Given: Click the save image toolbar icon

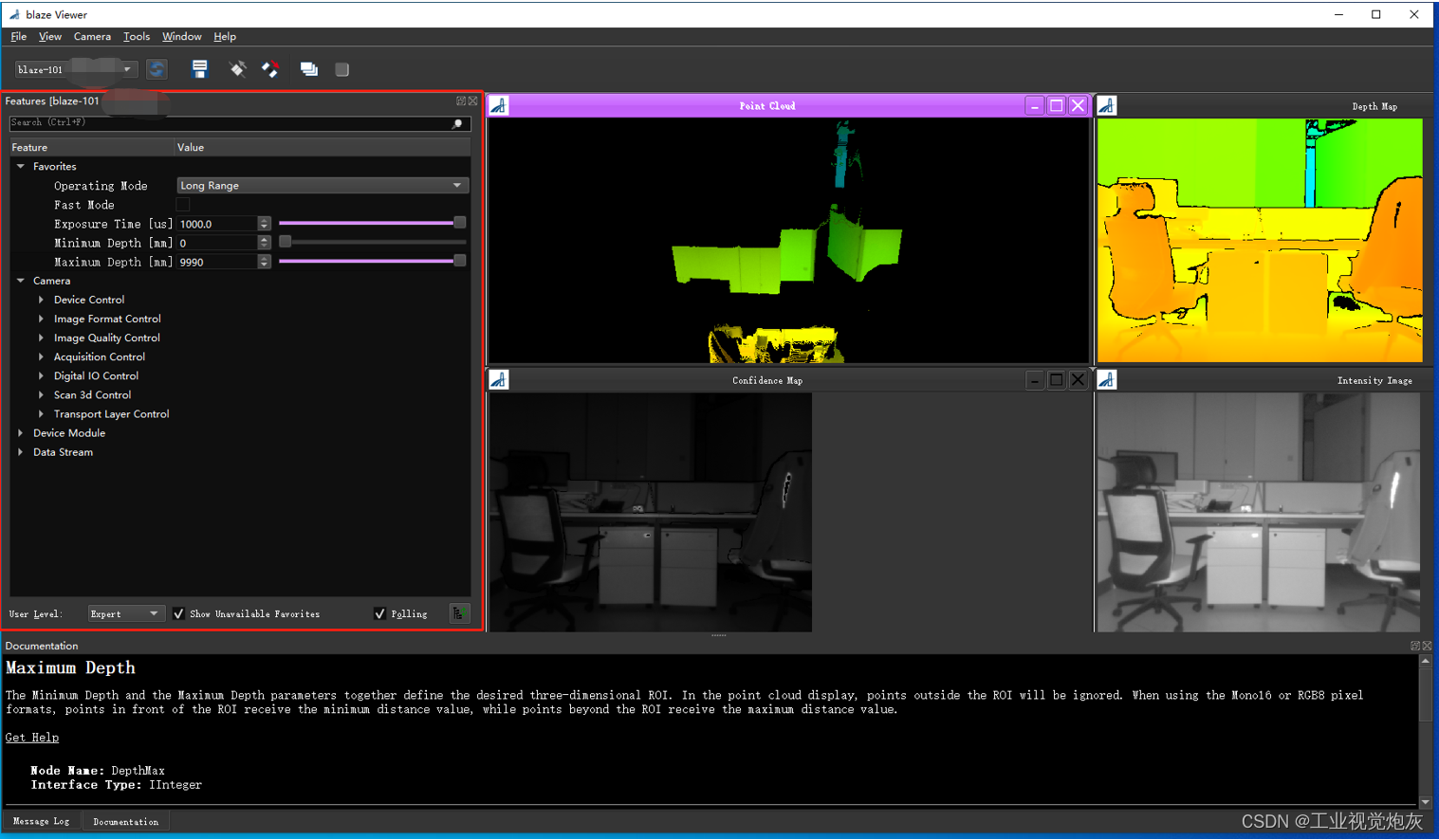Looking at the screenshot, I should [x=199, y=68].
